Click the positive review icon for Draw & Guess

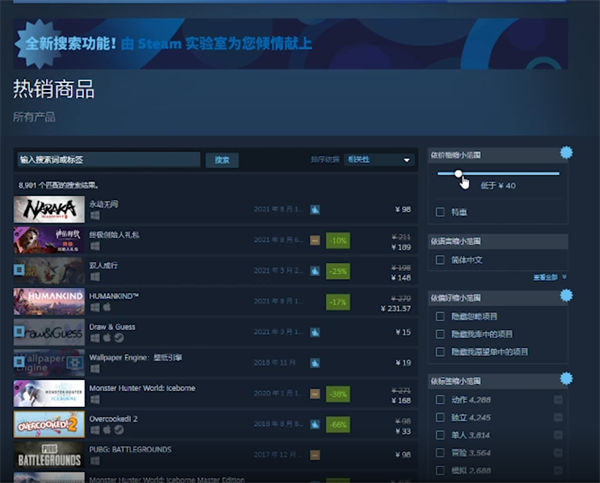(x=315, y=332)
